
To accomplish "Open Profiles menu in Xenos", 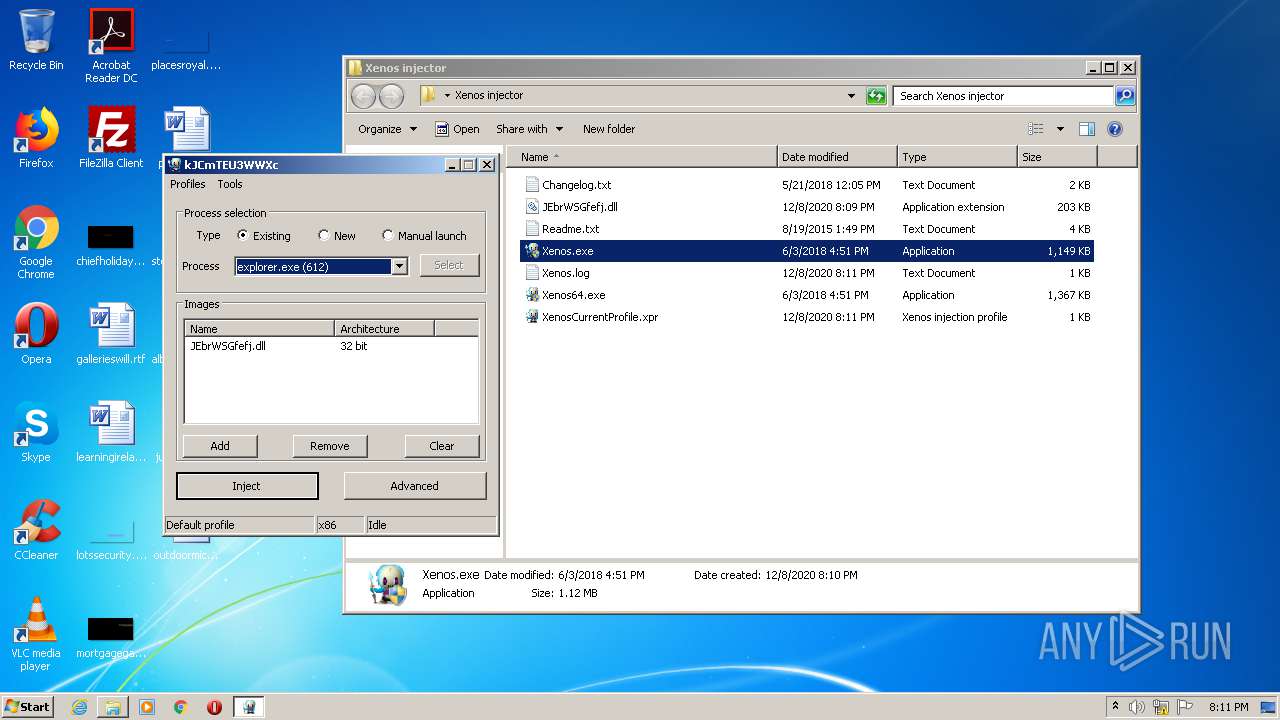I will [187, 184].
